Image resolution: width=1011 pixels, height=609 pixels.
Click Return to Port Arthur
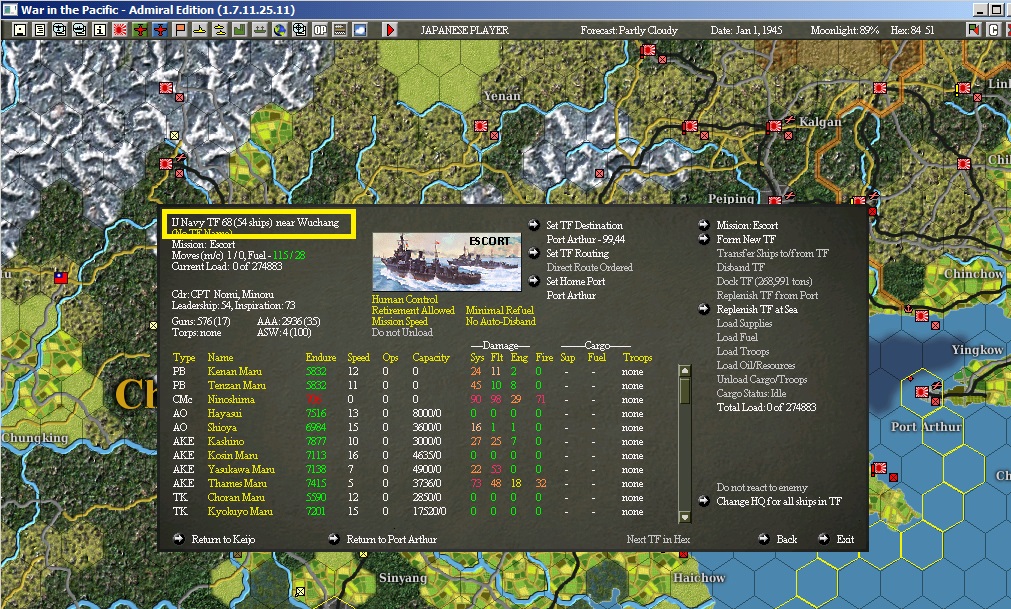point(391,539)
